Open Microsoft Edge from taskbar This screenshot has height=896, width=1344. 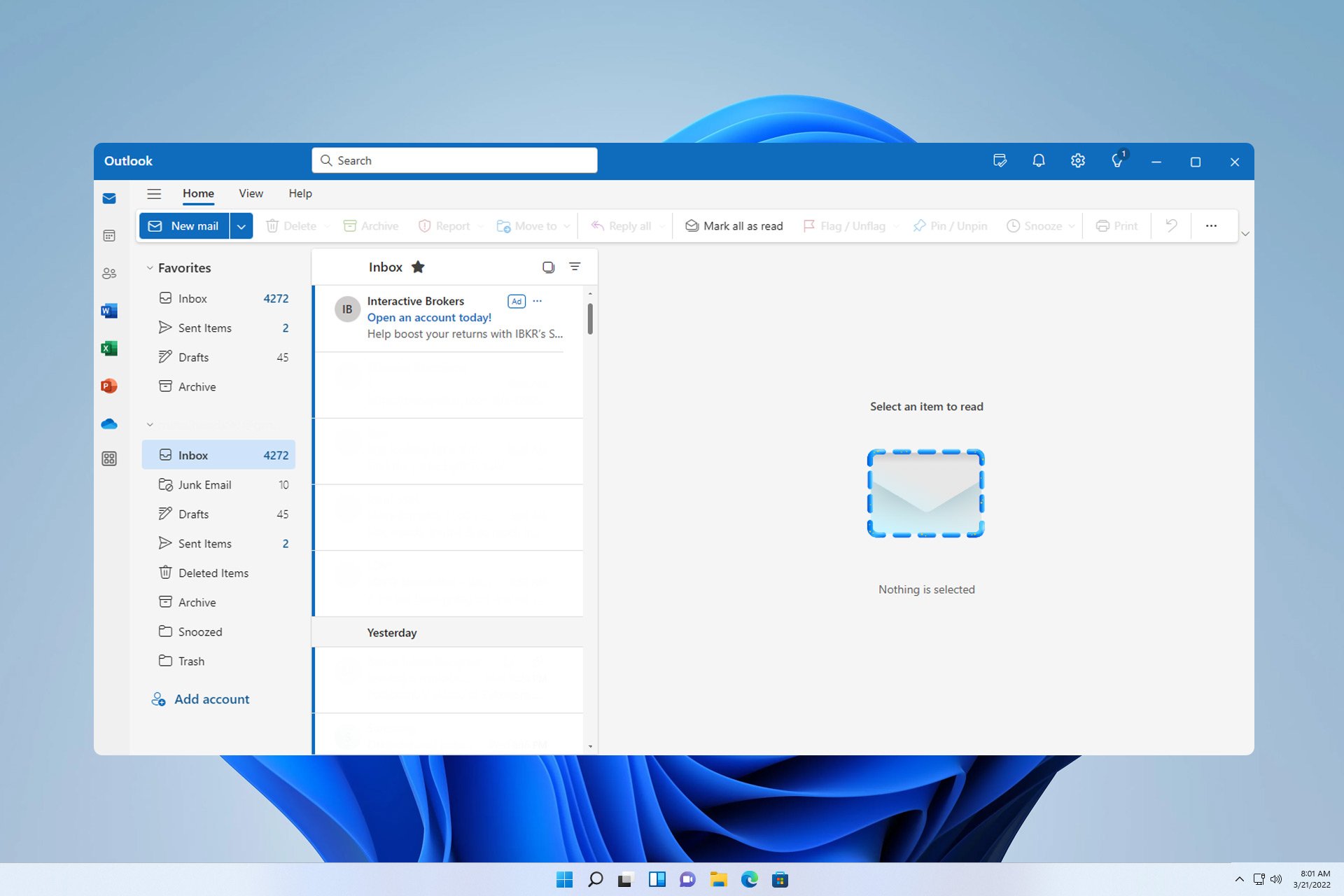click(x=750, y=879)
